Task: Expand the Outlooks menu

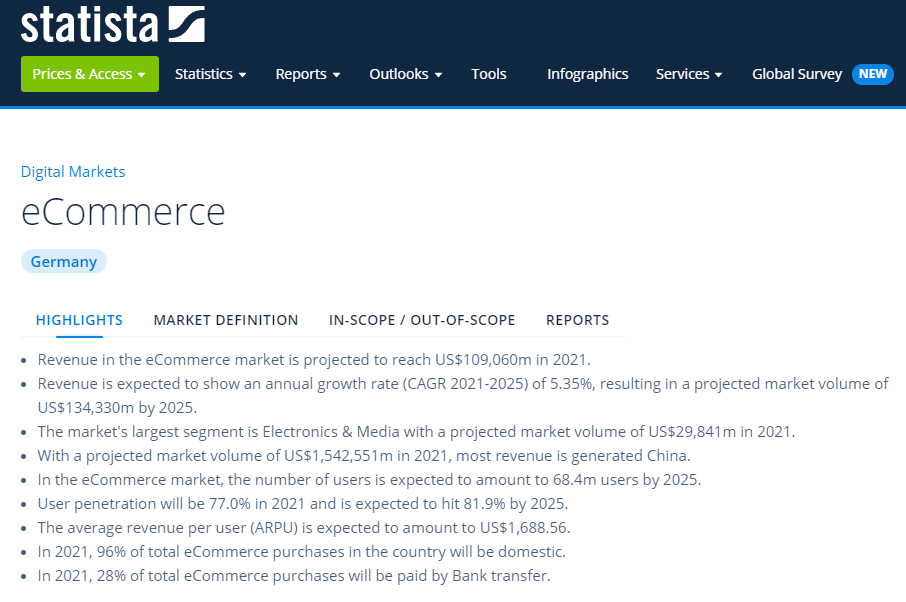Action: pyautogui.click(x=406, y=74)
